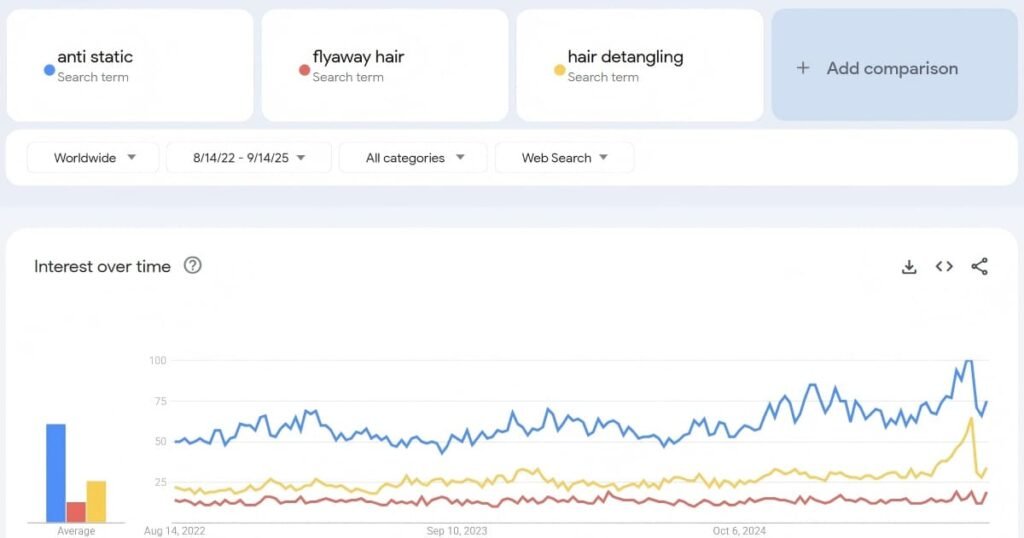
Task: Open the Web Search type dropdown
Action: (564, 158)
